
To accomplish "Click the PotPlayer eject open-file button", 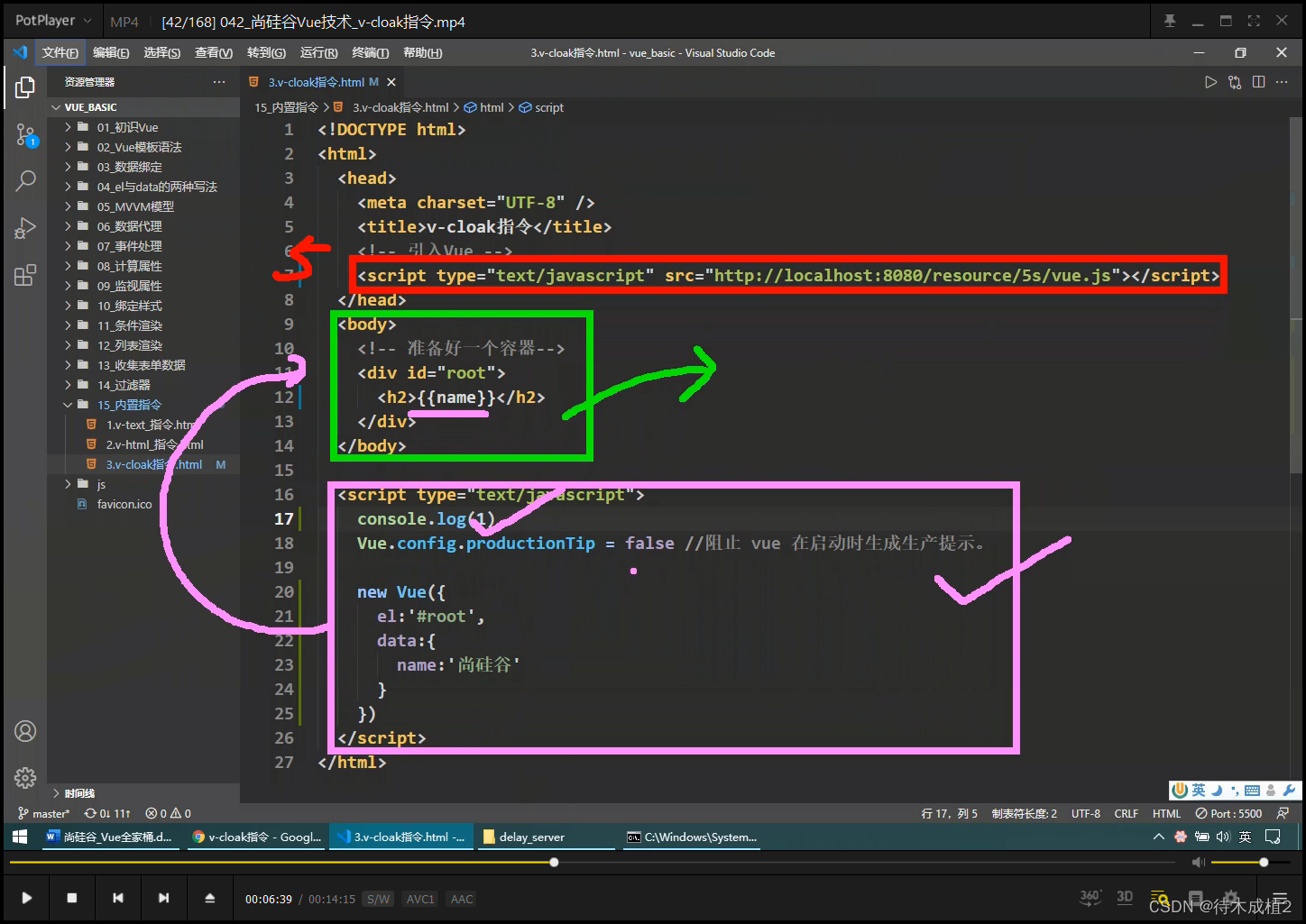I will tap(209, 898).
